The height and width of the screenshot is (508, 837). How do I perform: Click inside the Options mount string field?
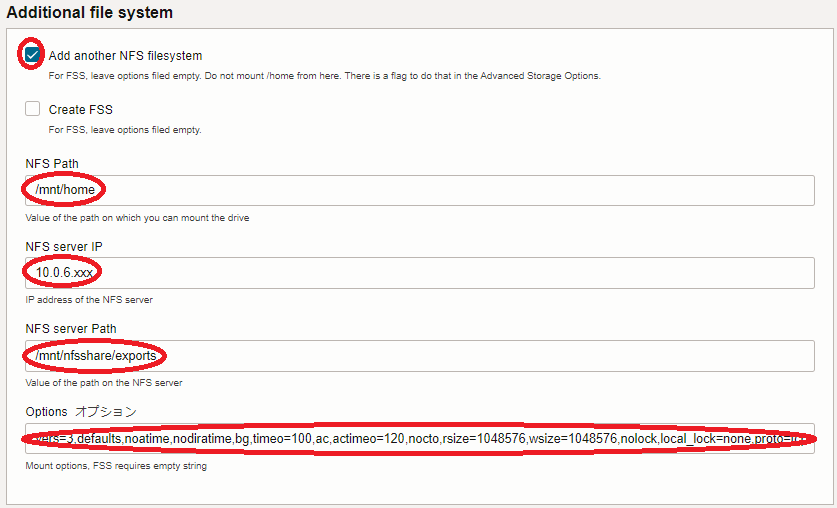[x=420, y=439]
